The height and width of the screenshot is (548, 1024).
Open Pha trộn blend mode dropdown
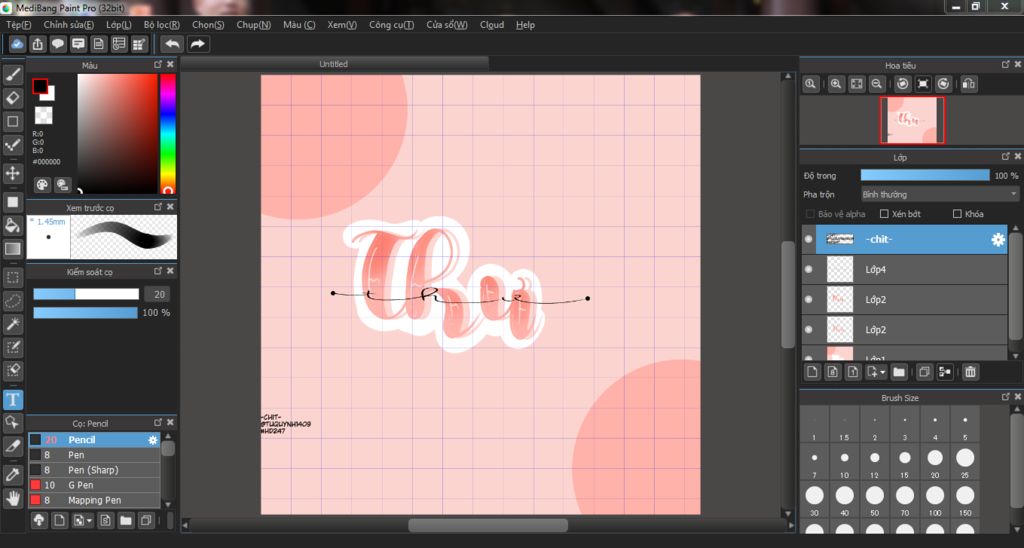940,194
